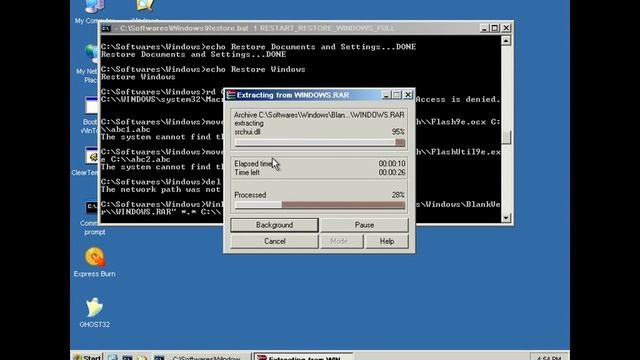Open the Start menu
640x360 pixels.
click(87, 357)
